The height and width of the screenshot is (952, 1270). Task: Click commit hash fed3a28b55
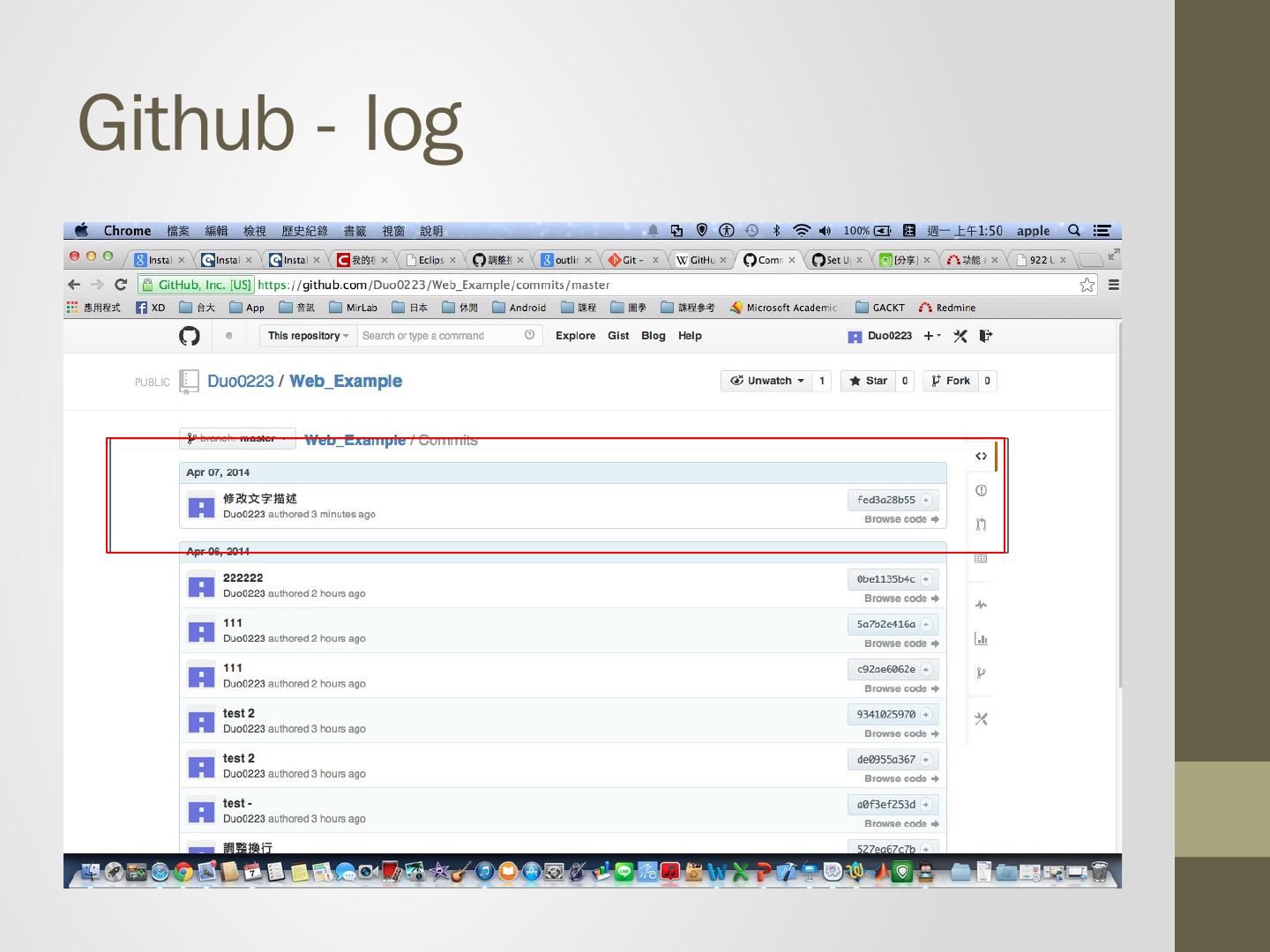click(886, 500)
